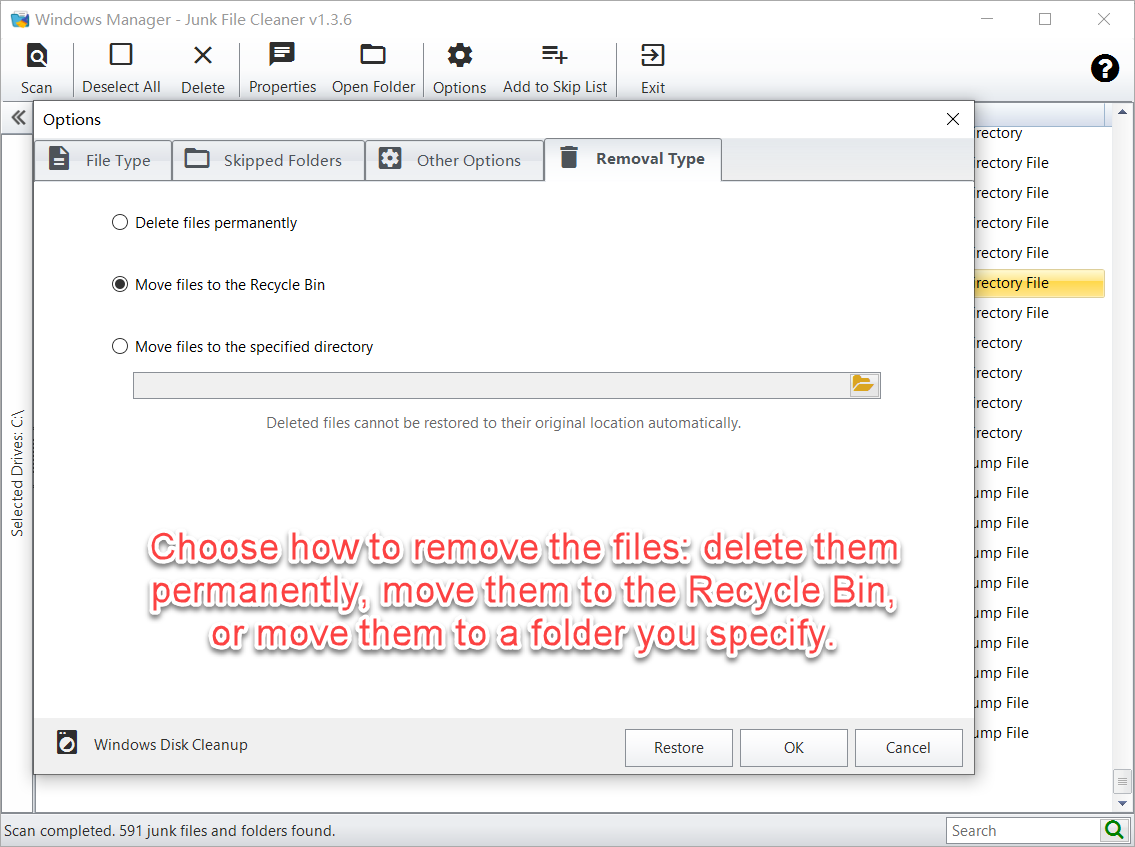
Task: Click the Windows Disk Cleanup icon
Action: click(67, 743)
